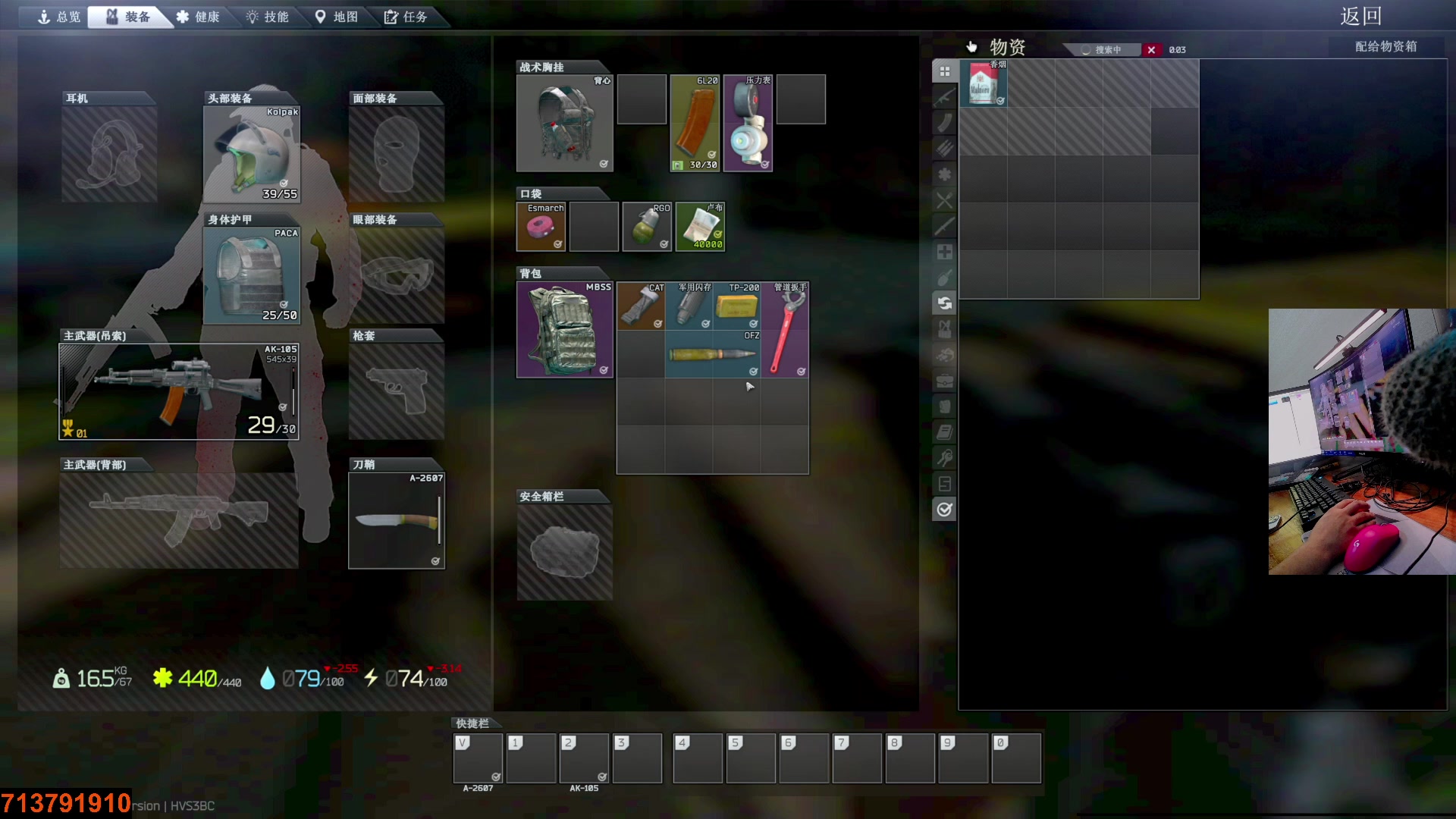Screen dimensions: 1456x819
Task: Open the 配给物资箱 container label
Action: click(x=1385, y=46)
